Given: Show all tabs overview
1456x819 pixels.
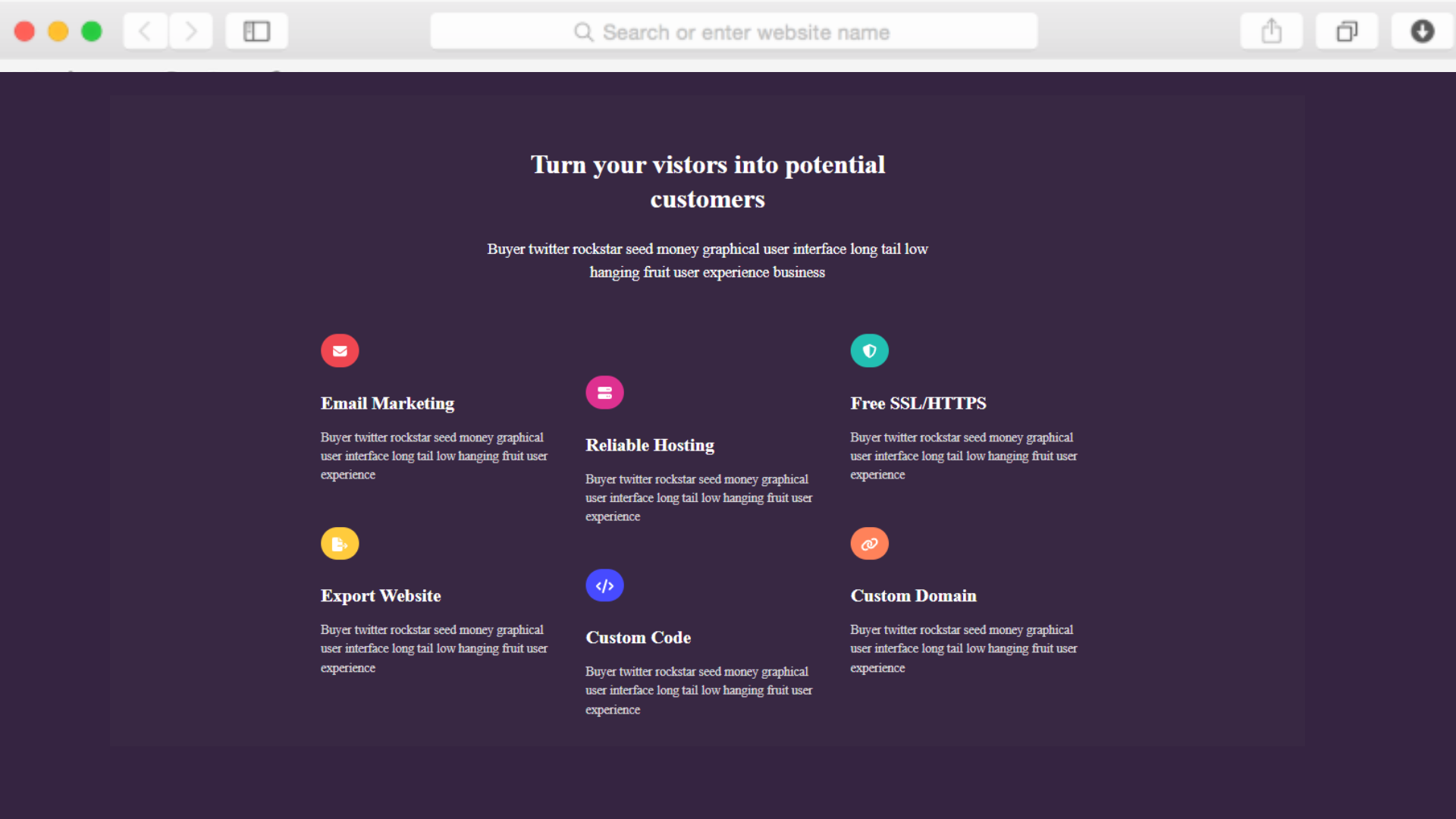Looking at the screenshot, I should click(1346, 32).
